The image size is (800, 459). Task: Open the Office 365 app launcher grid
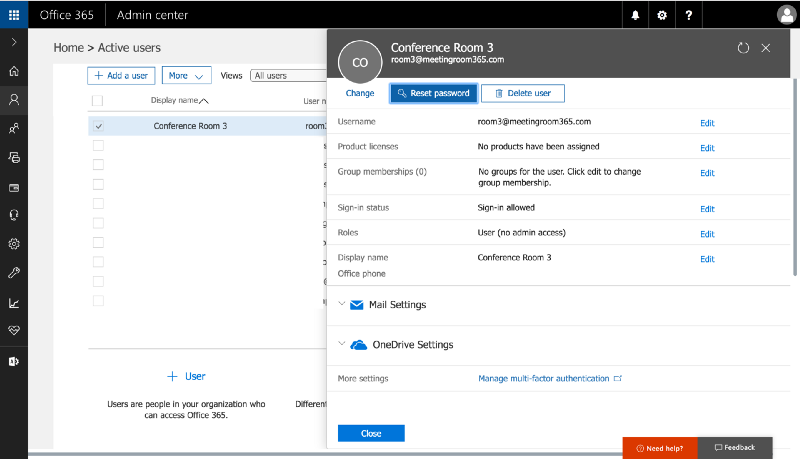coord(14,15)
